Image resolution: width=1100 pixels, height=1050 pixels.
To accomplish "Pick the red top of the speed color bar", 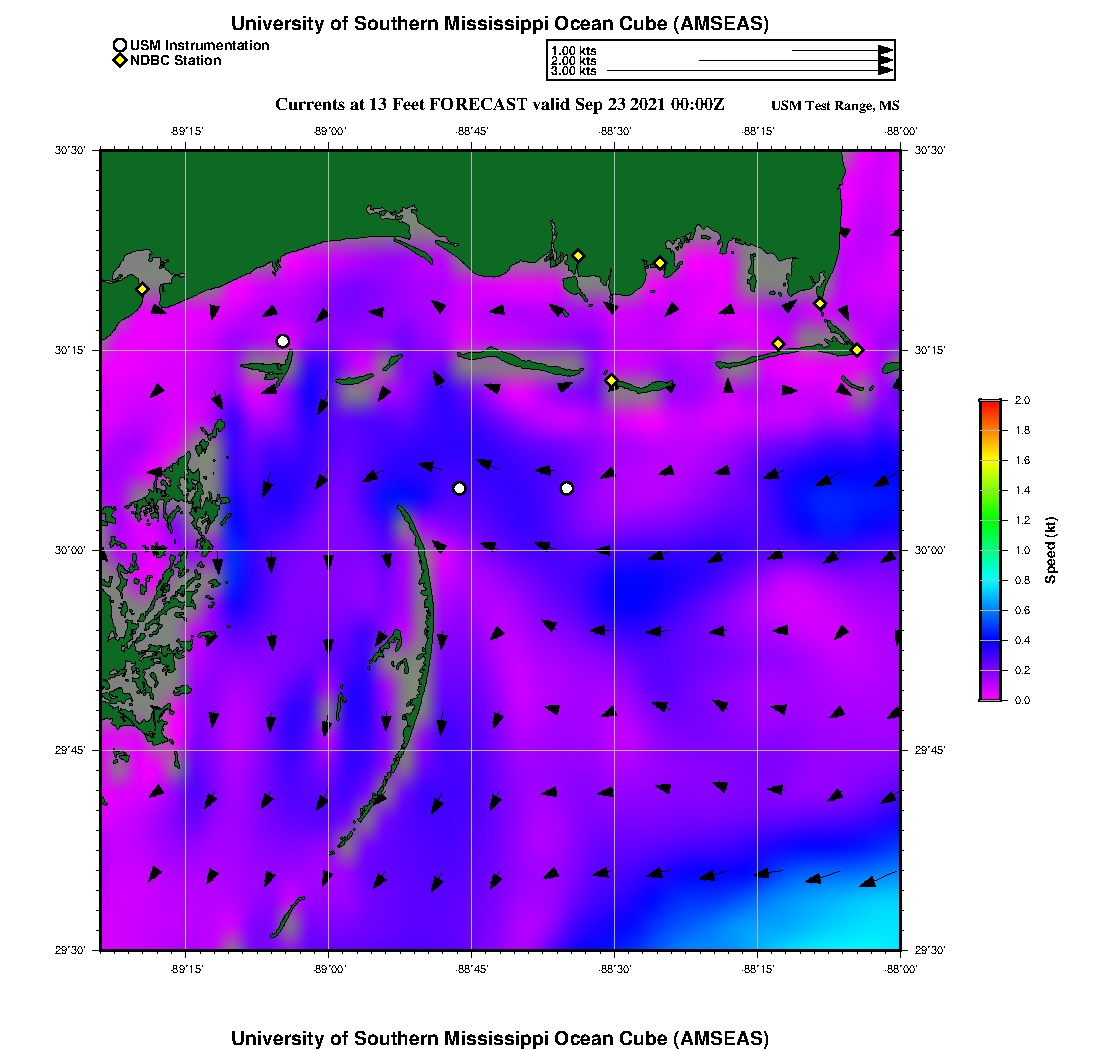I will 990,404.
